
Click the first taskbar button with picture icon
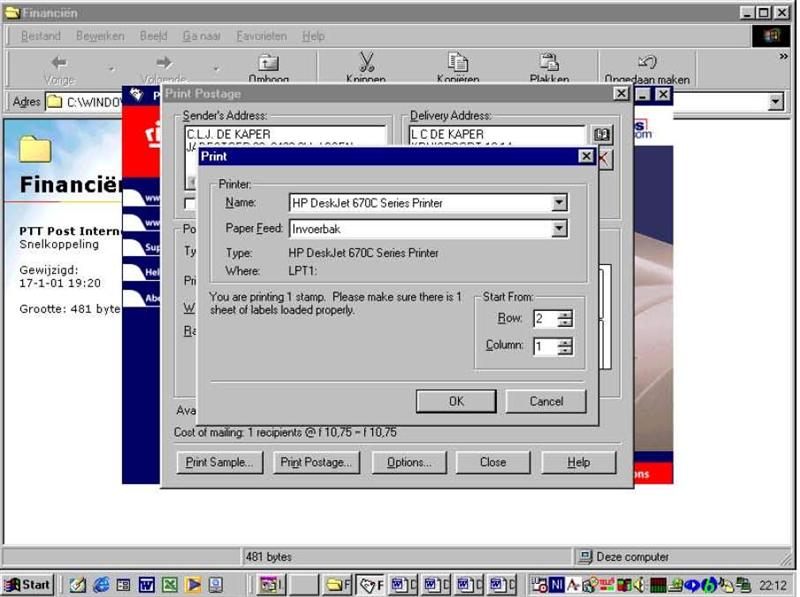[x=272, y=585]
